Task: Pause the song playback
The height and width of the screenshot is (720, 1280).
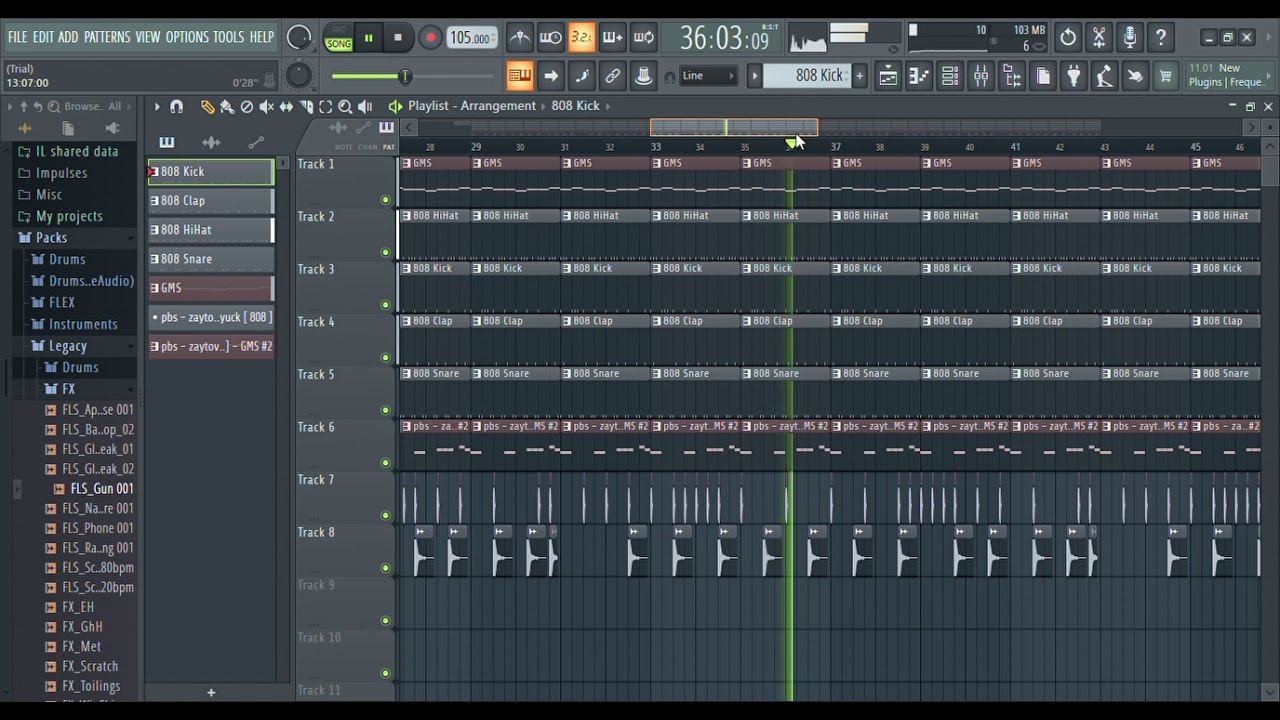Action: (x=368, y=38)
